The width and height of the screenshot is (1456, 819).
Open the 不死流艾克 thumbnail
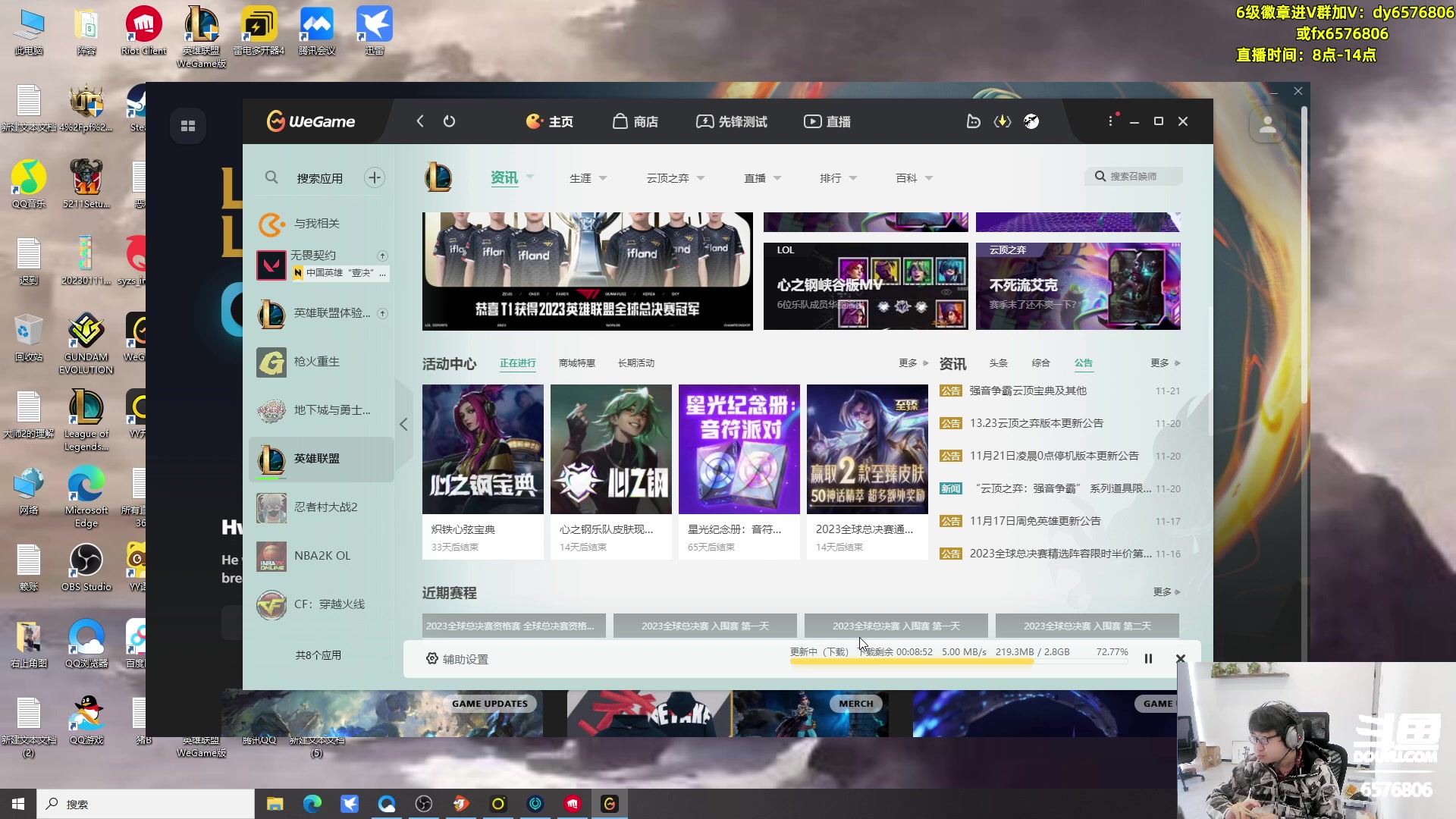tap(1078, 287)
